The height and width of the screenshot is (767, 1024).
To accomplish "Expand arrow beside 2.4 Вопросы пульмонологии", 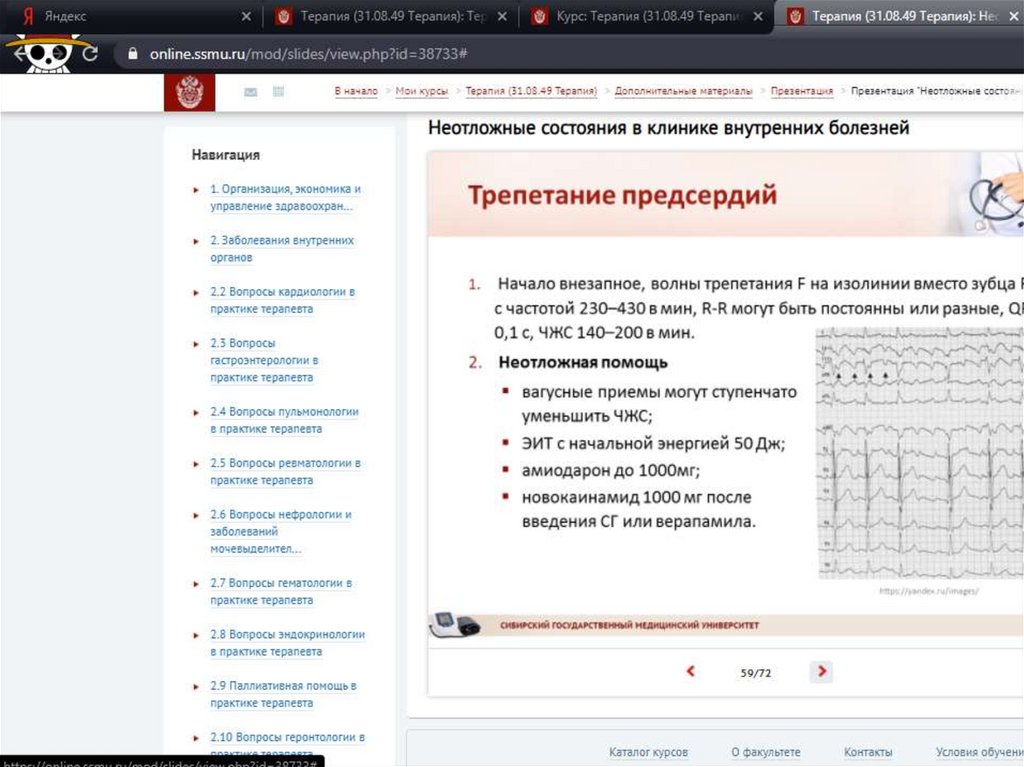I will coord(196,413).
